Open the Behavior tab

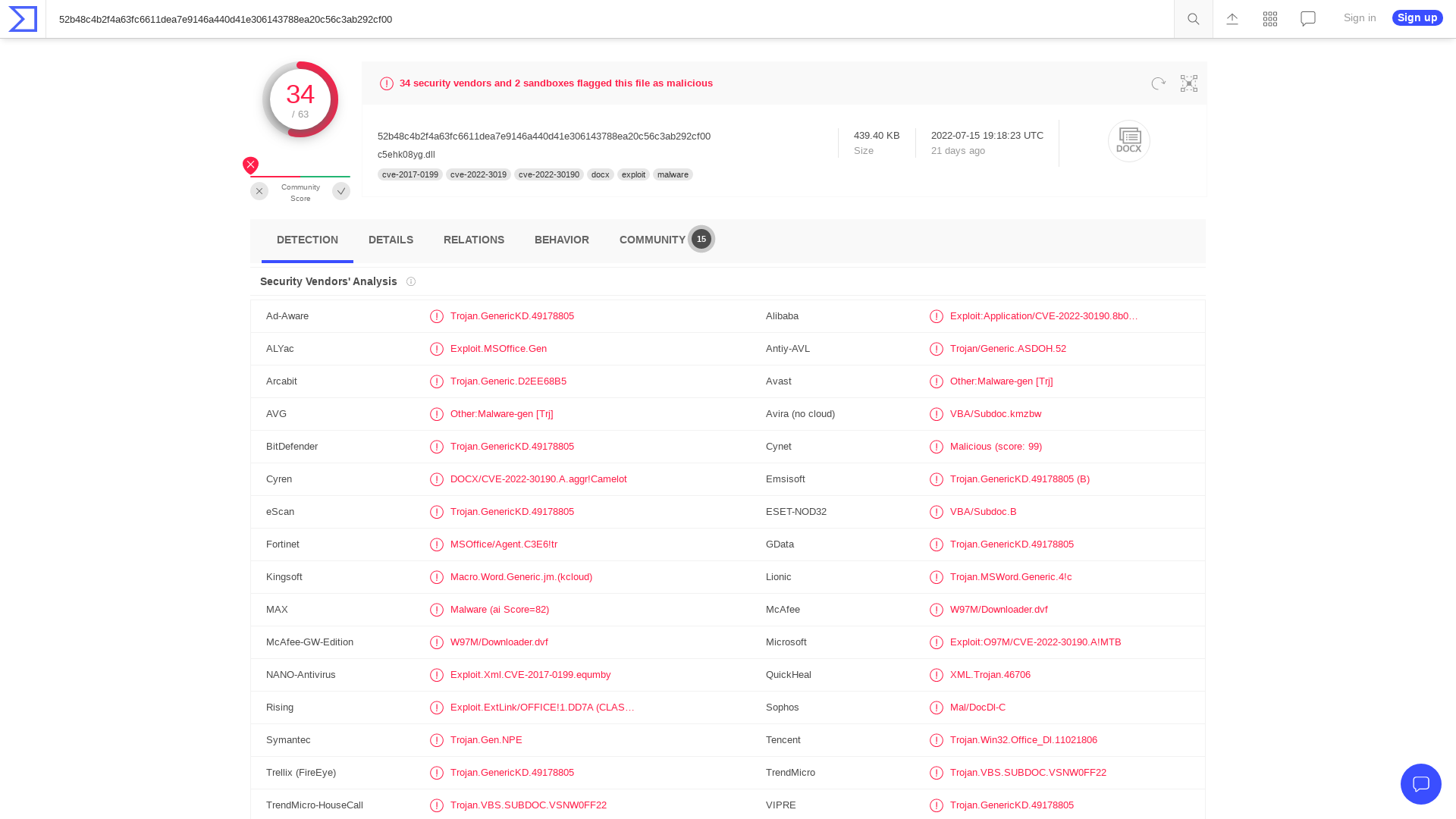tap(562, 240)
